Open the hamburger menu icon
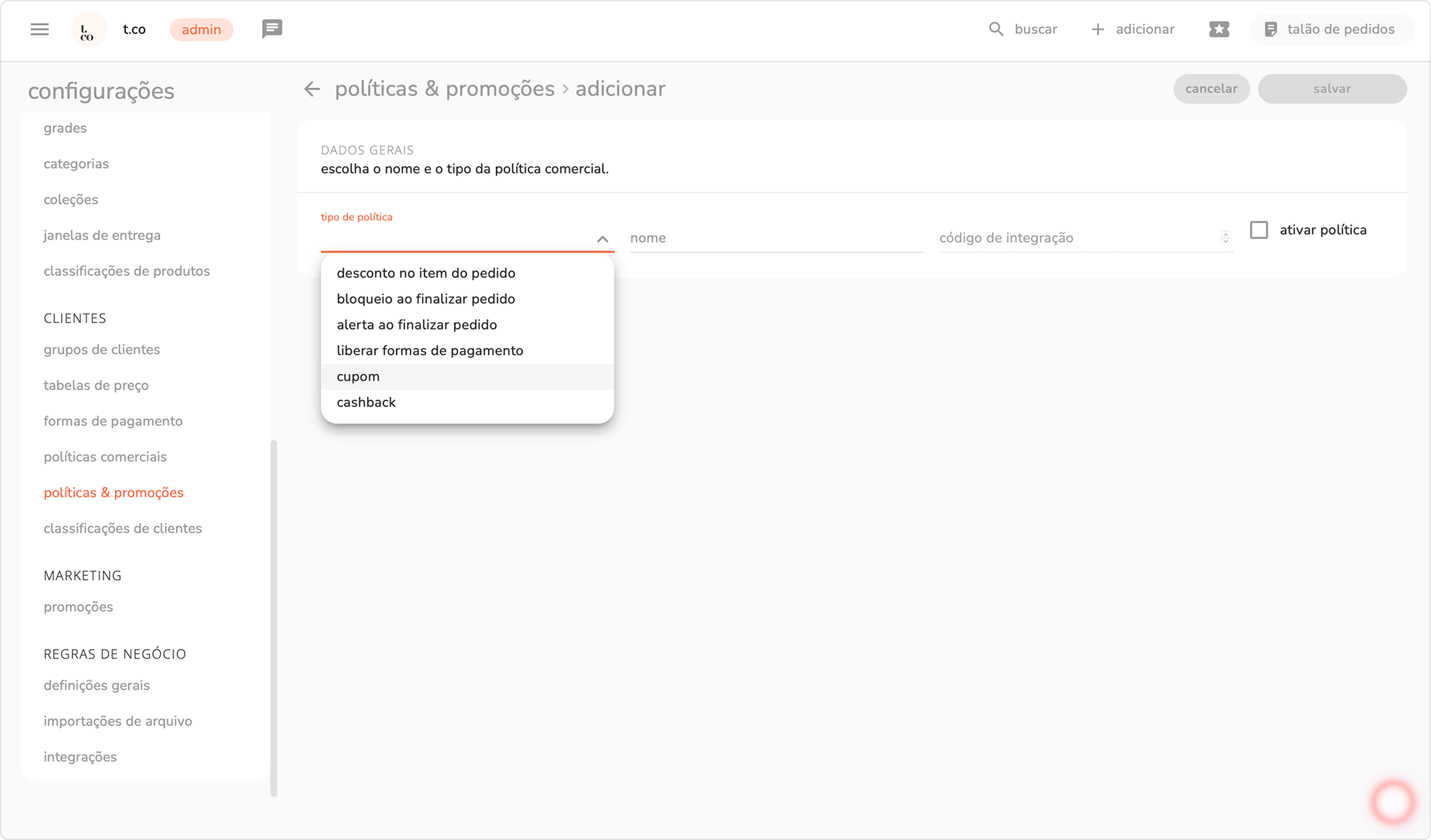The height and width of the screenshot is (840, 1431). (39, 29)
